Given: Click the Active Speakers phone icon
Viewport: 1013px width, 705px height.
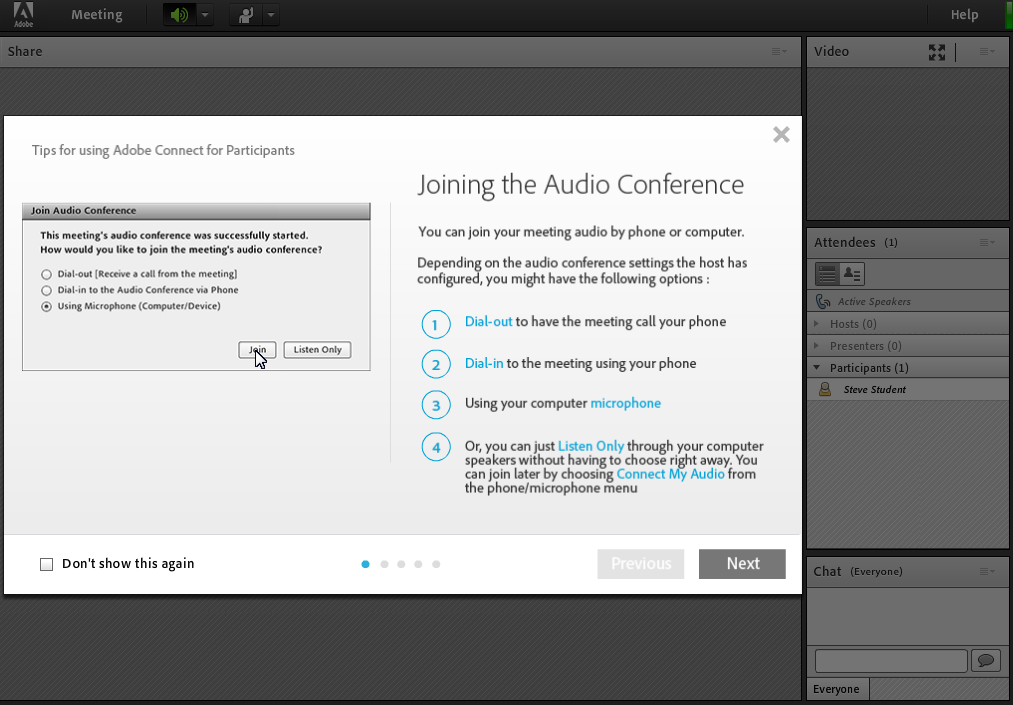Looking at the screenshot, I should [823, 300].
